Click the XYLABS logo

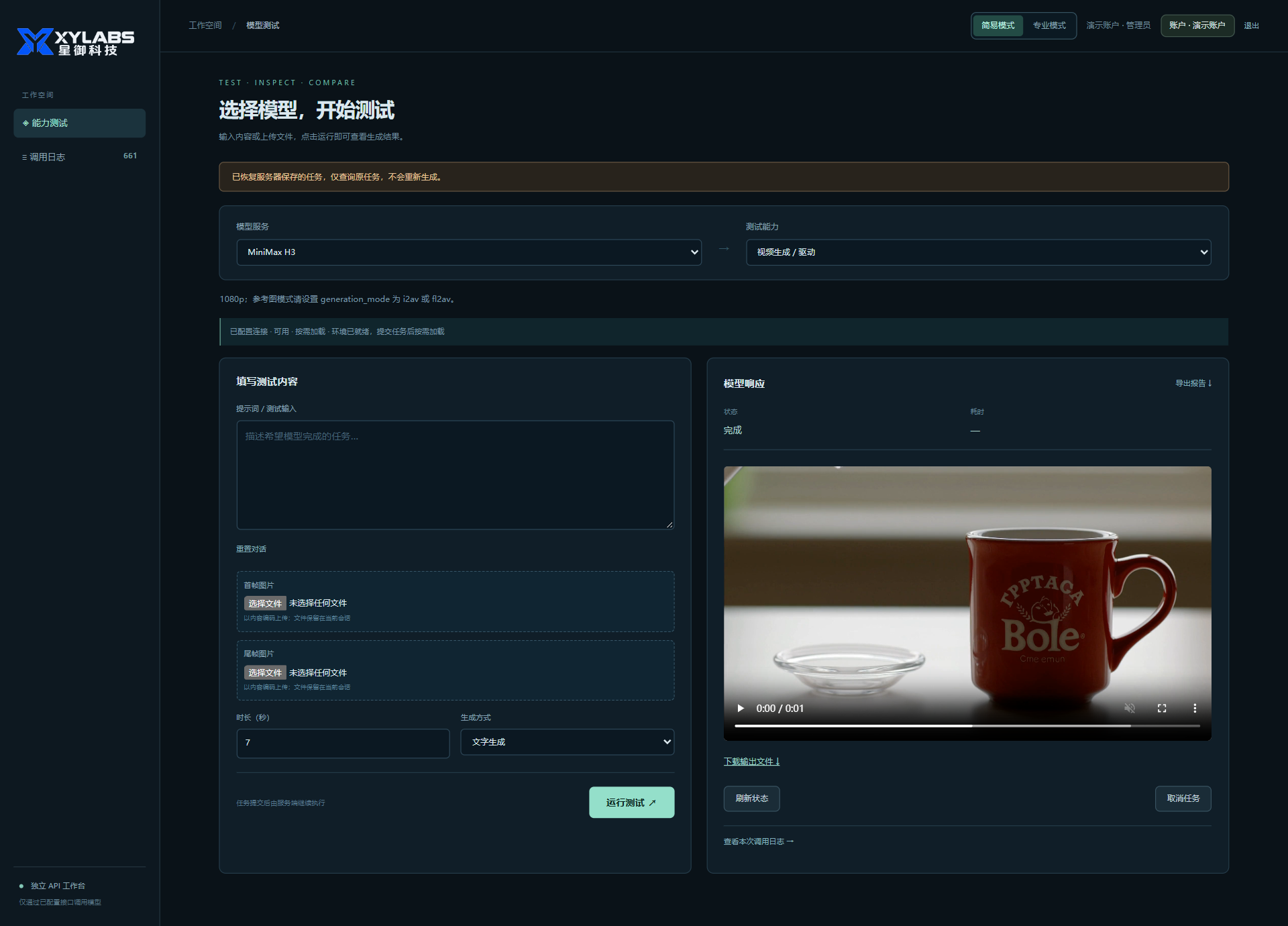point(75,42)
